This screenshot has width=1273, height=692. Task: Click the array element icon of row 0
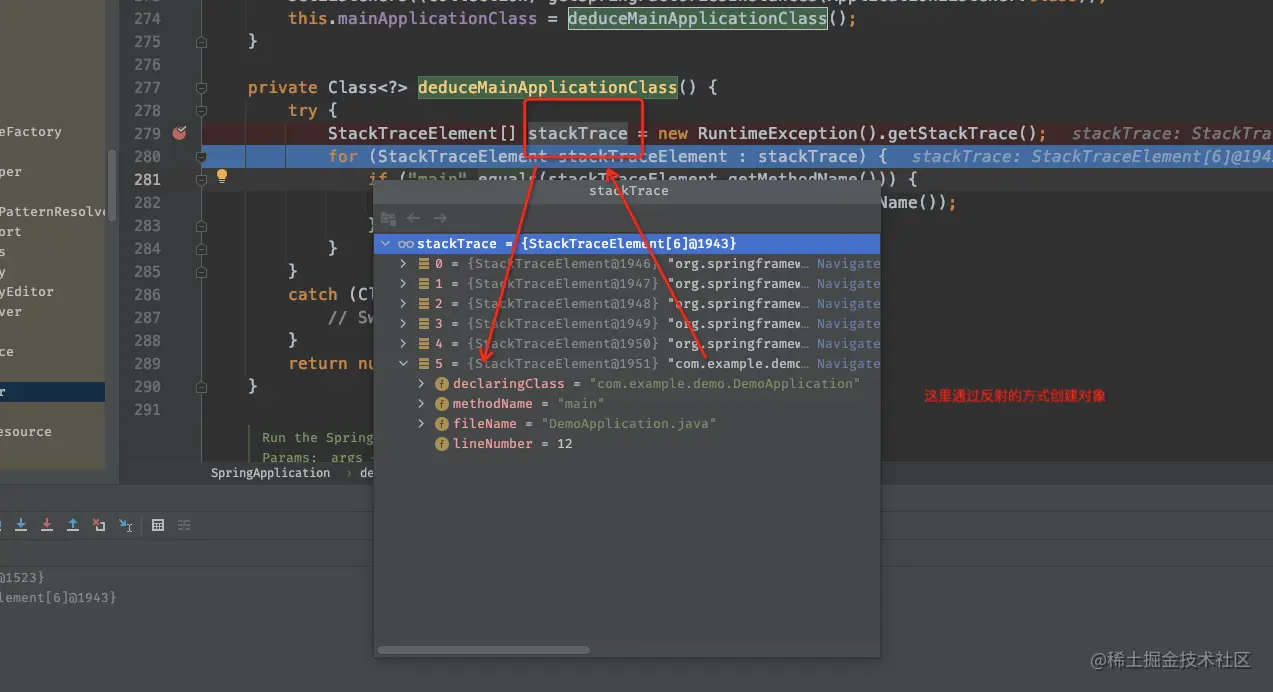424,264
